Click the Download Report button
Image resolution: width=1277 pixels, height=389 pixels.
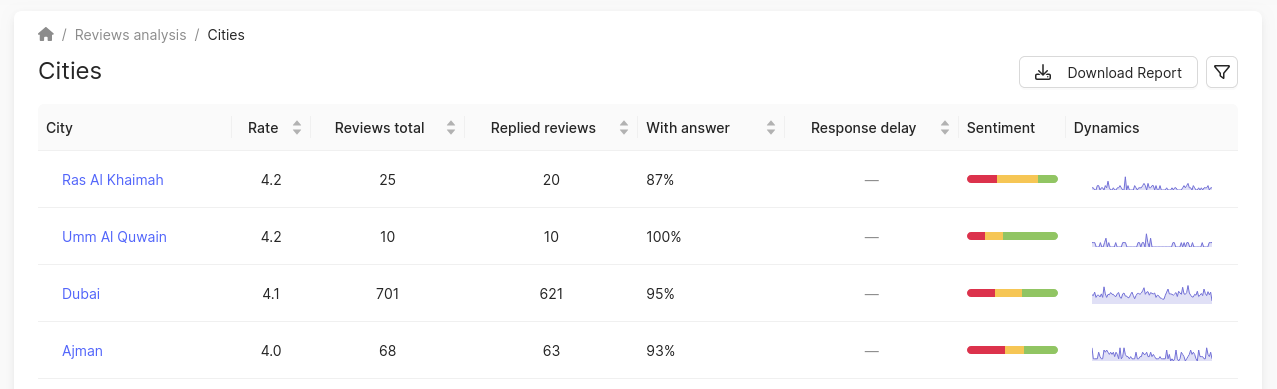click(x=1108, y=72)
